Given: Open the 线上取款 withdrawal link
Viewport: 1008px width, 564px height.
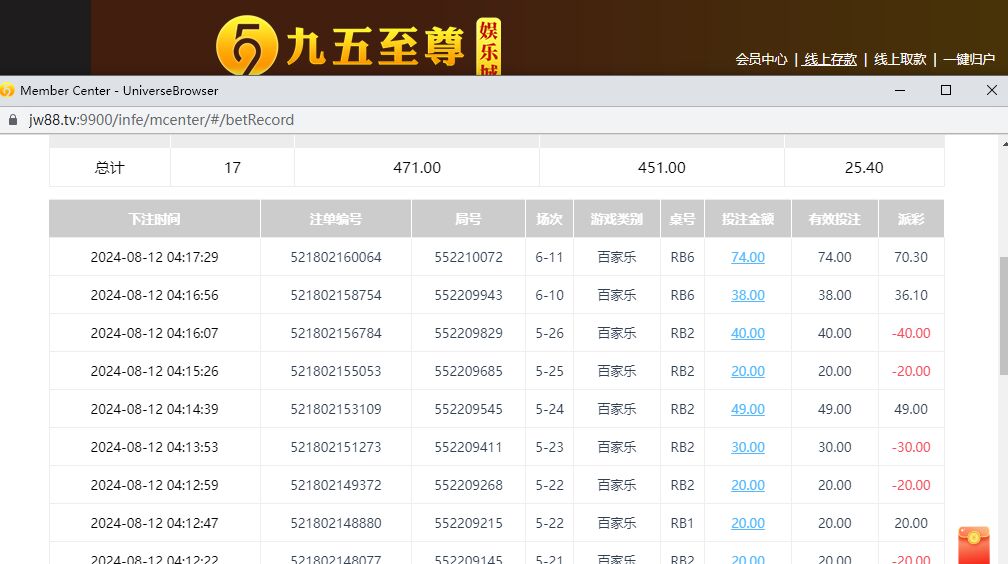Looking at the screenshot, I should tap(900, 59).
